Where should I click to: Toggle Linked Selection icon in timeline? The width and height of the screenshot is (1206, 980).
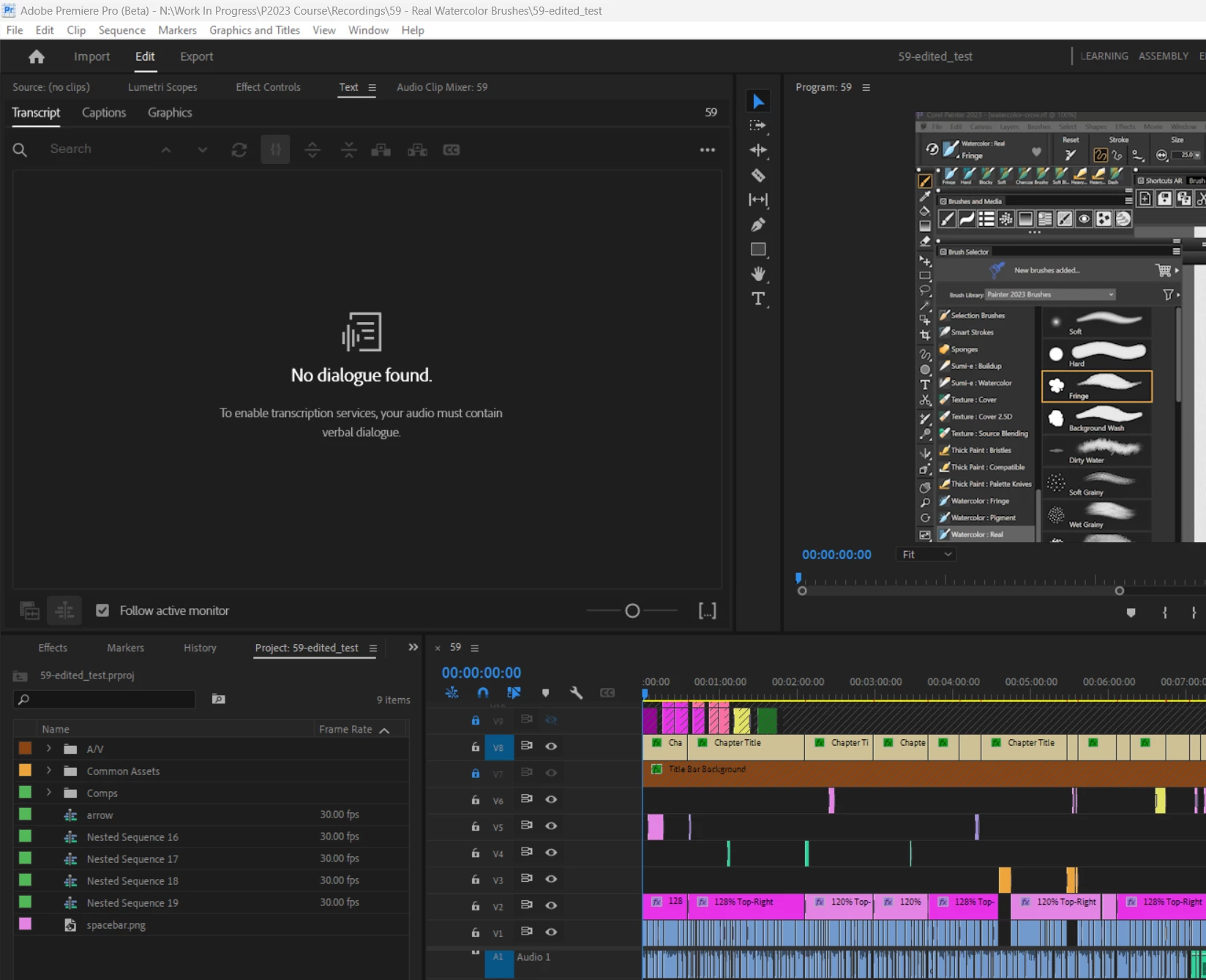click(514, 692)
